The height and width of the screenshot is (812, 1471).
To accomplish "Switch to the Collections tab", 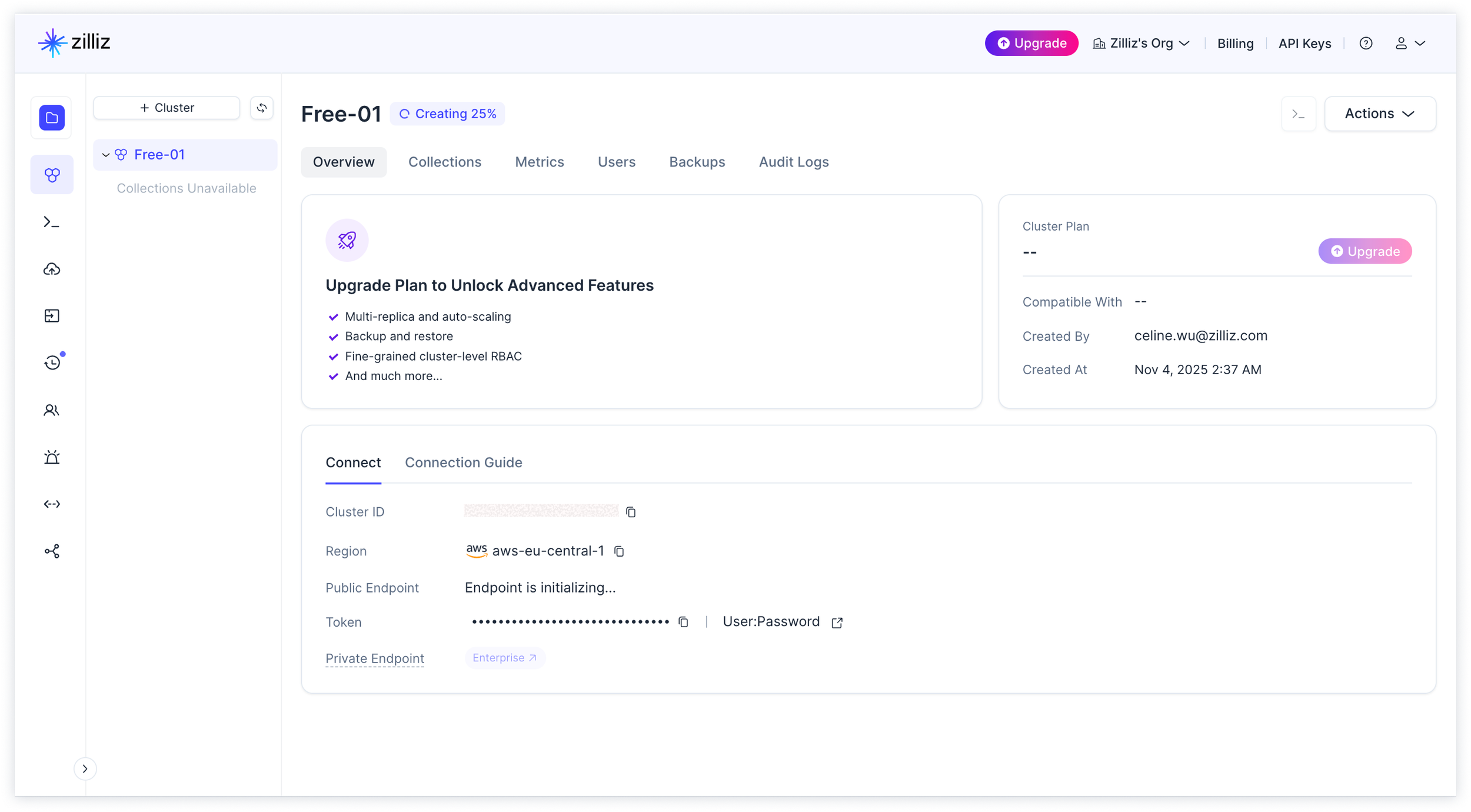I will 444,162.
